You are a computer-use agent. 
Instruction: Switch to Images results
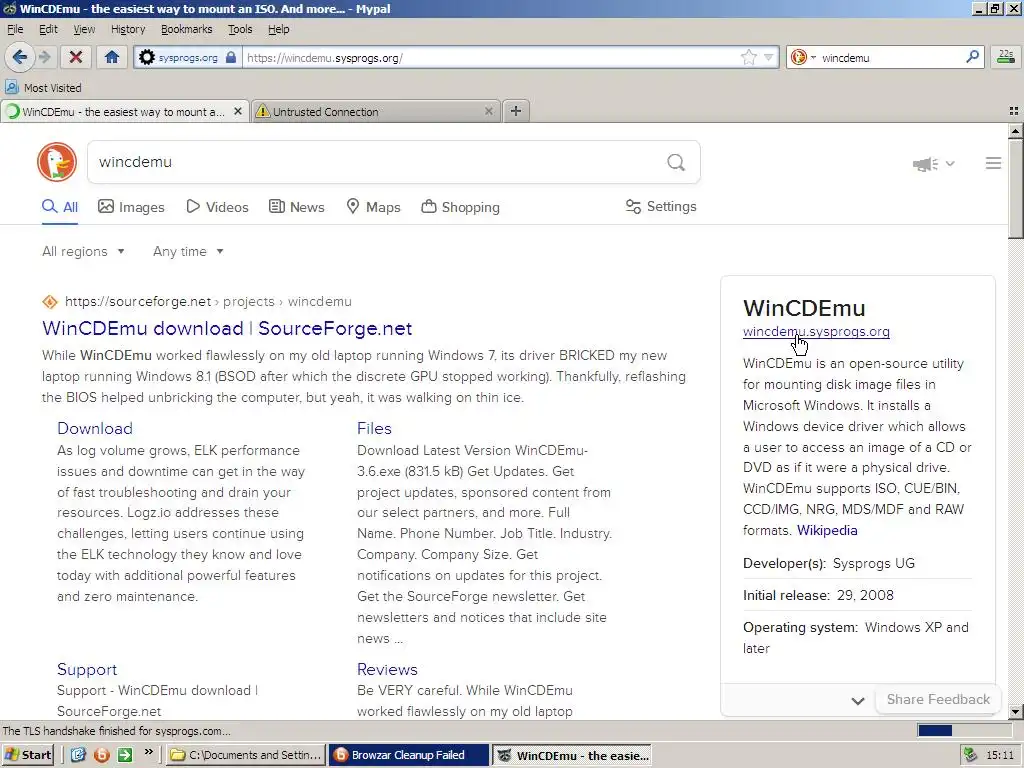(131, 207)
